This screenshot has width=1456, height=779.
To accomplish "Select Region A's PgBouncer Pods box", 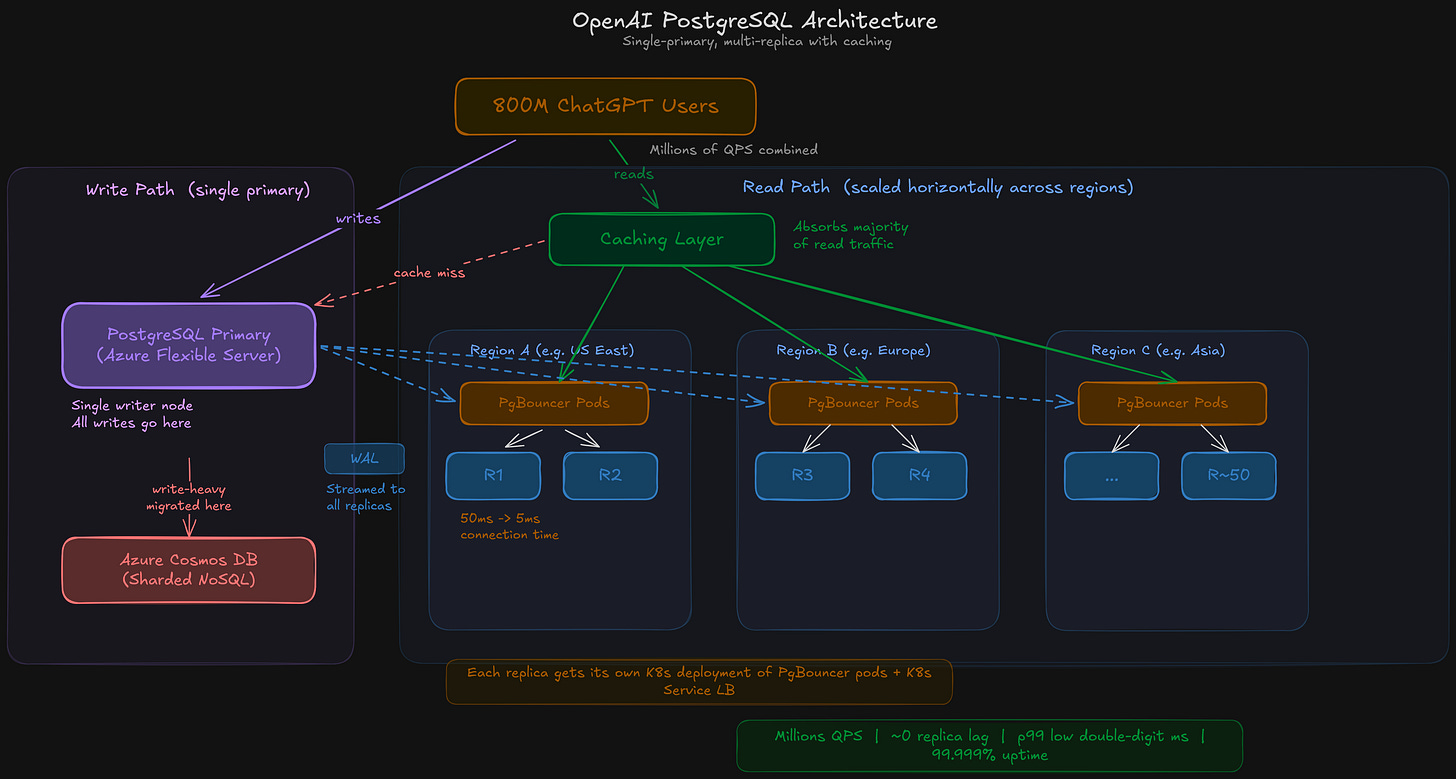I will [553, 403].
